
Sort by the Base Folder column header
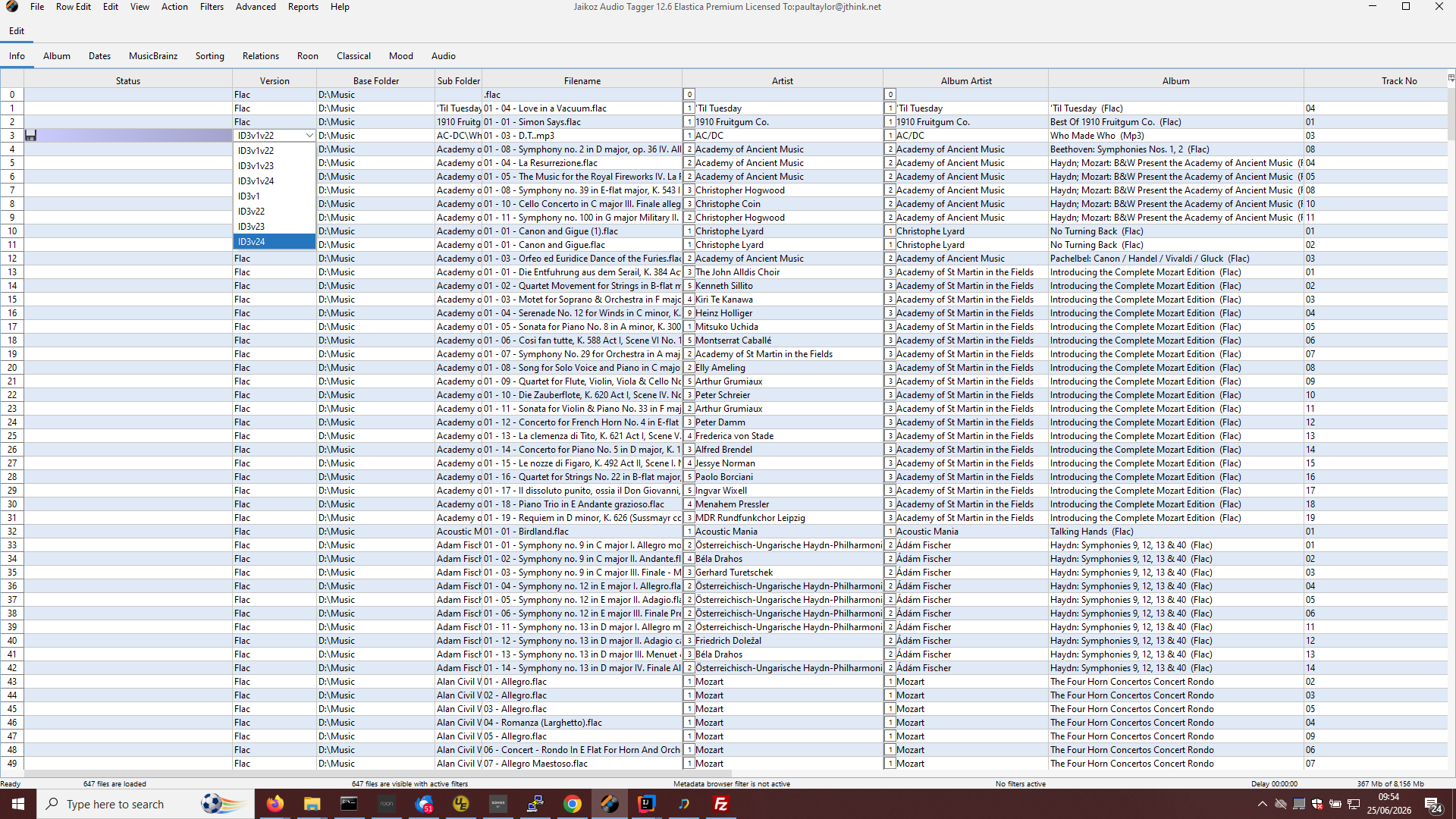tap(376, 81)
